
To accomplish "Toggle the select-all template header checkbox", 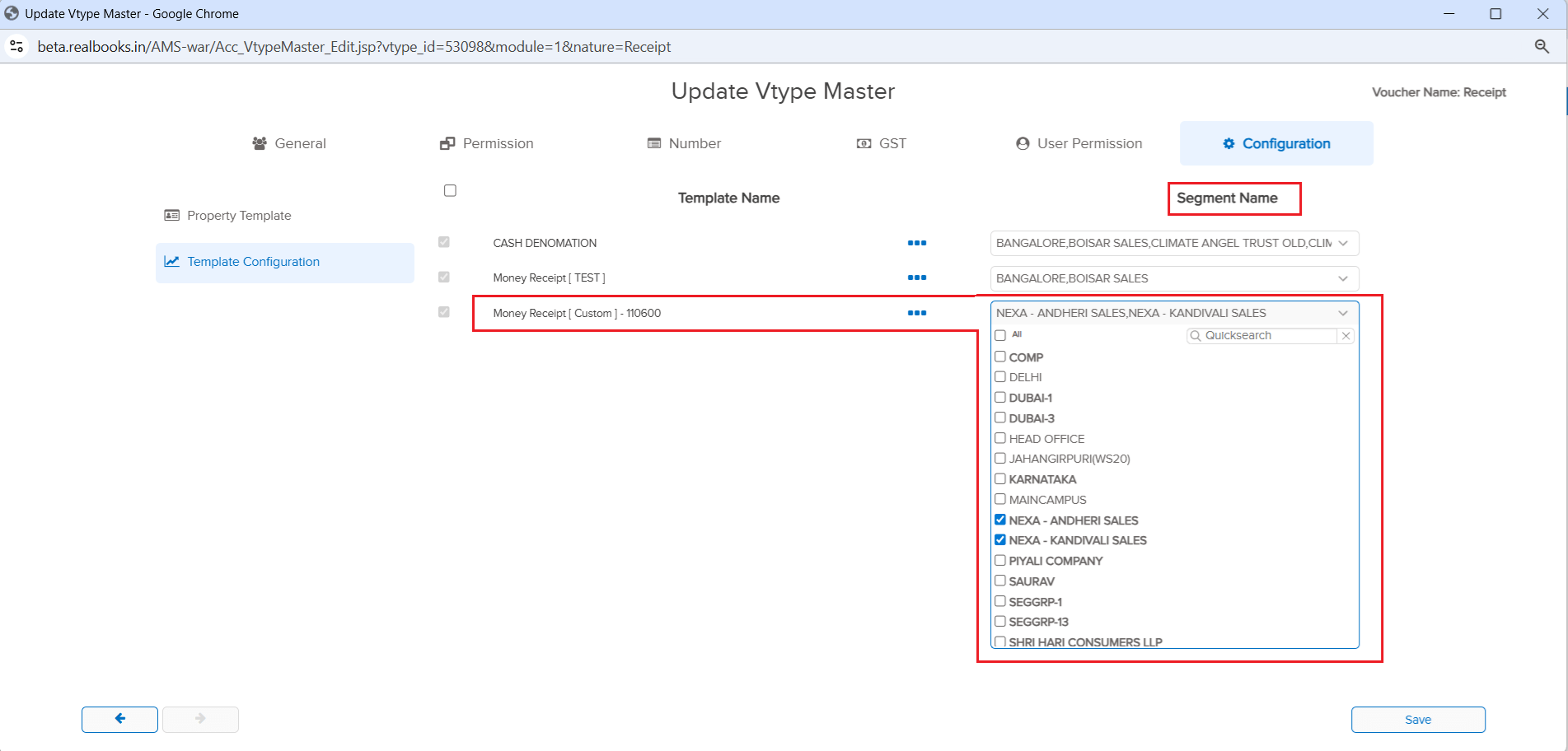I will click(450, 191).
